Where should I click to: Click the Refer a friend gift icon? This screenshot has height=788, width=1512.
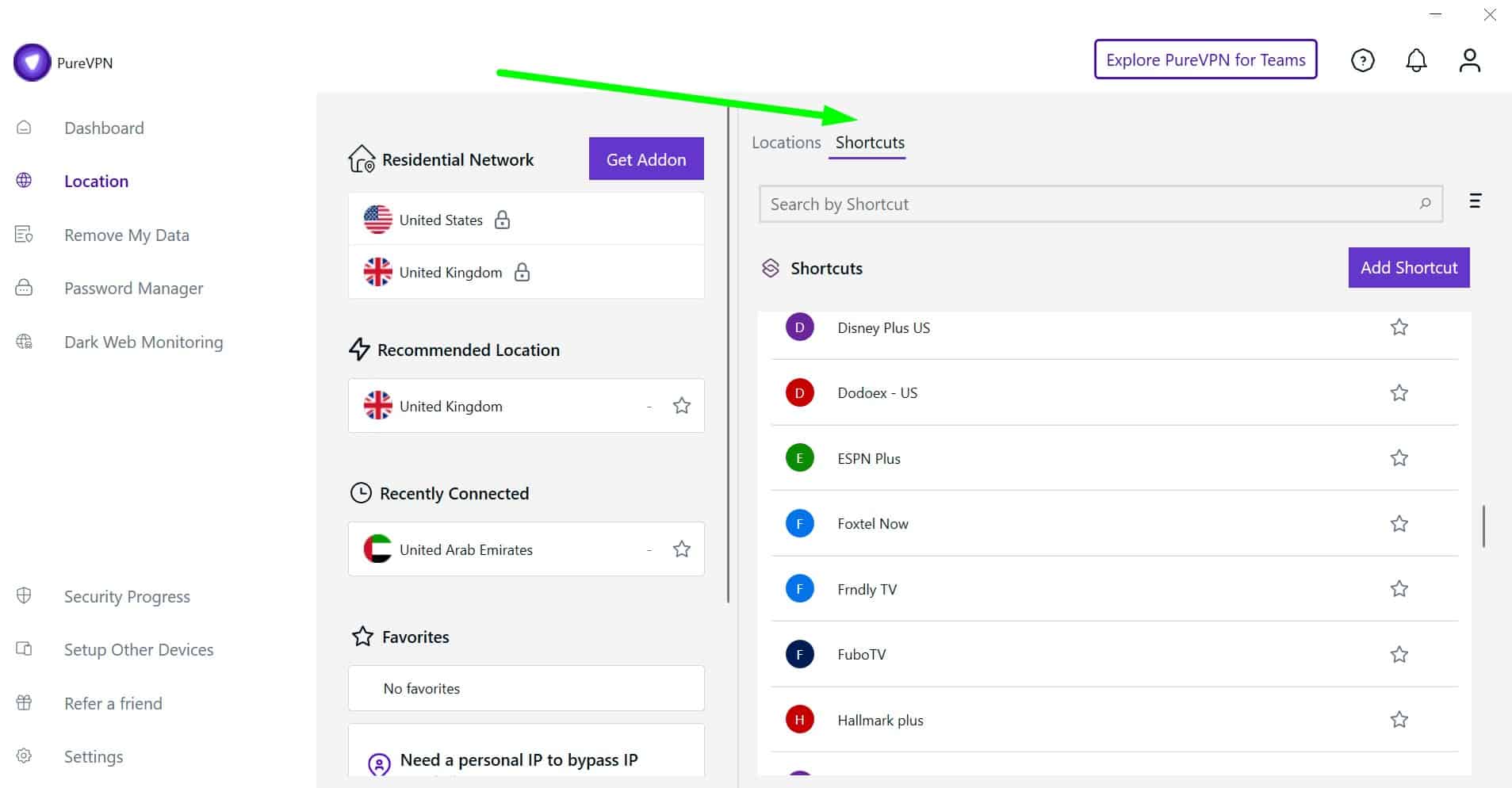click(24, 702)
